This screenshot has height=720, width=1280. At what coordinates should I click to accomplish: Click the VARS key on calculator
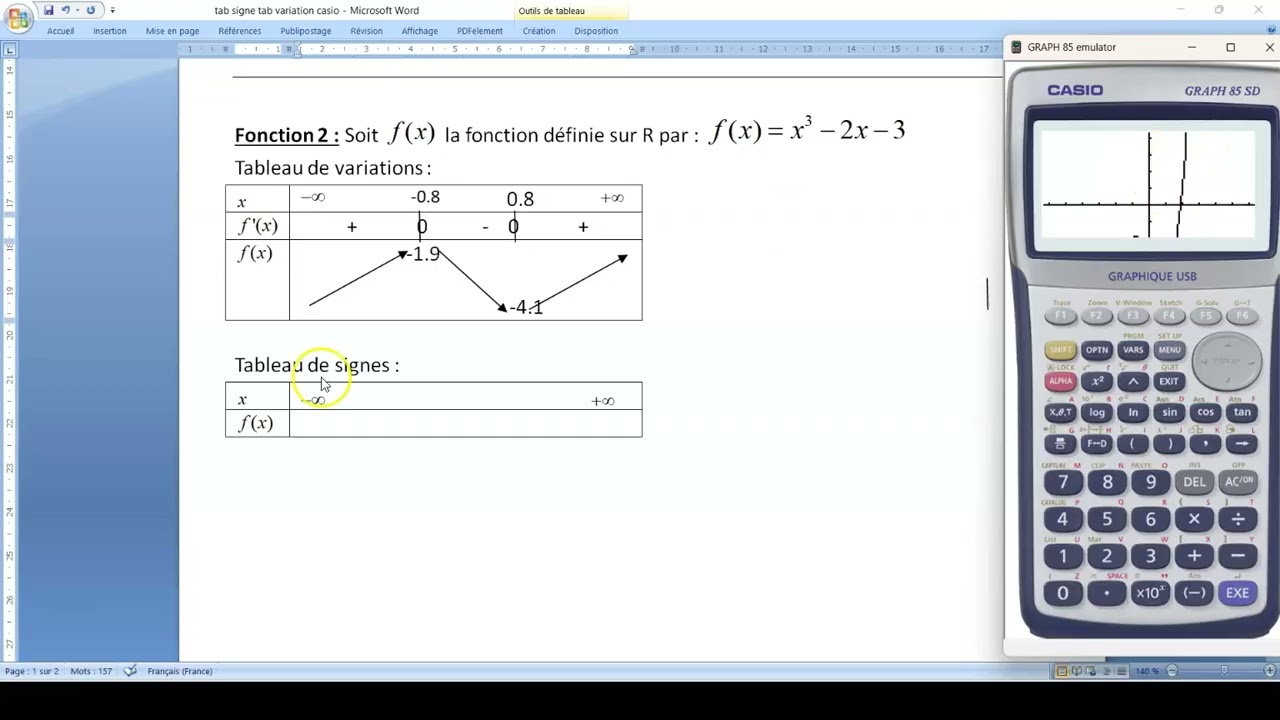click(1133, 350)
